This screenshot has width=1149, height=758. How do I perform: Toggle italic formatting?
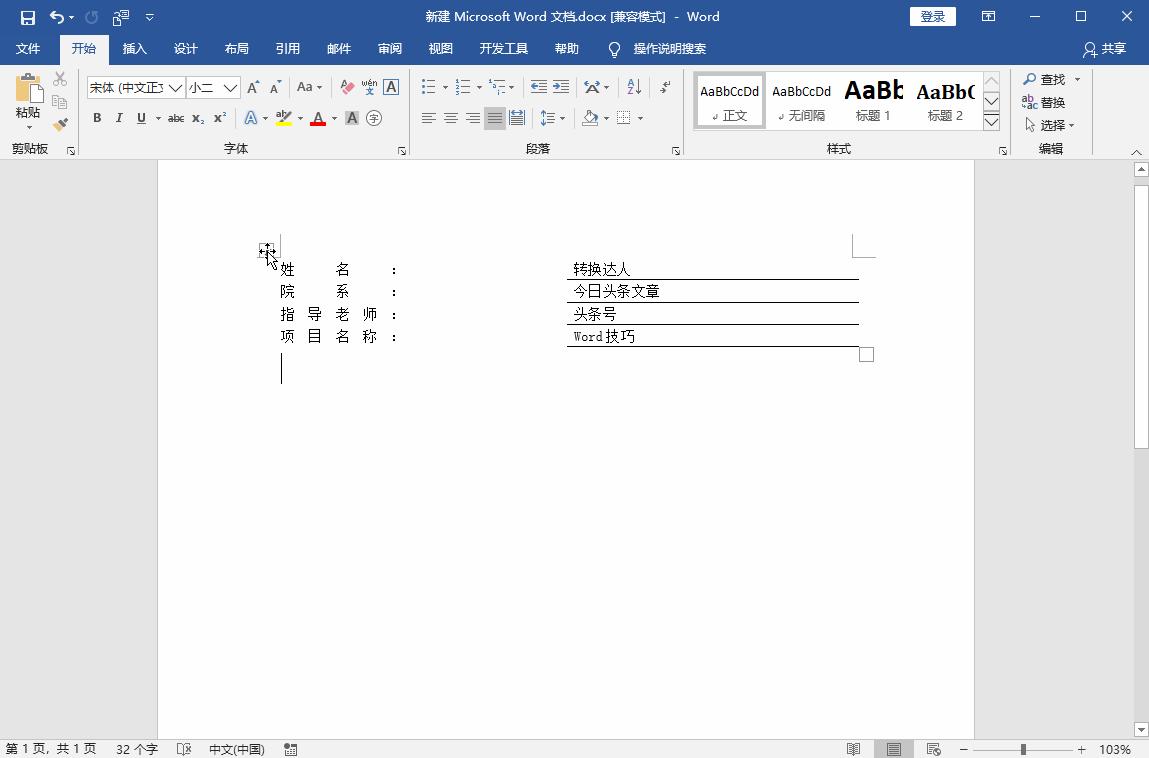tap(119, 118)
